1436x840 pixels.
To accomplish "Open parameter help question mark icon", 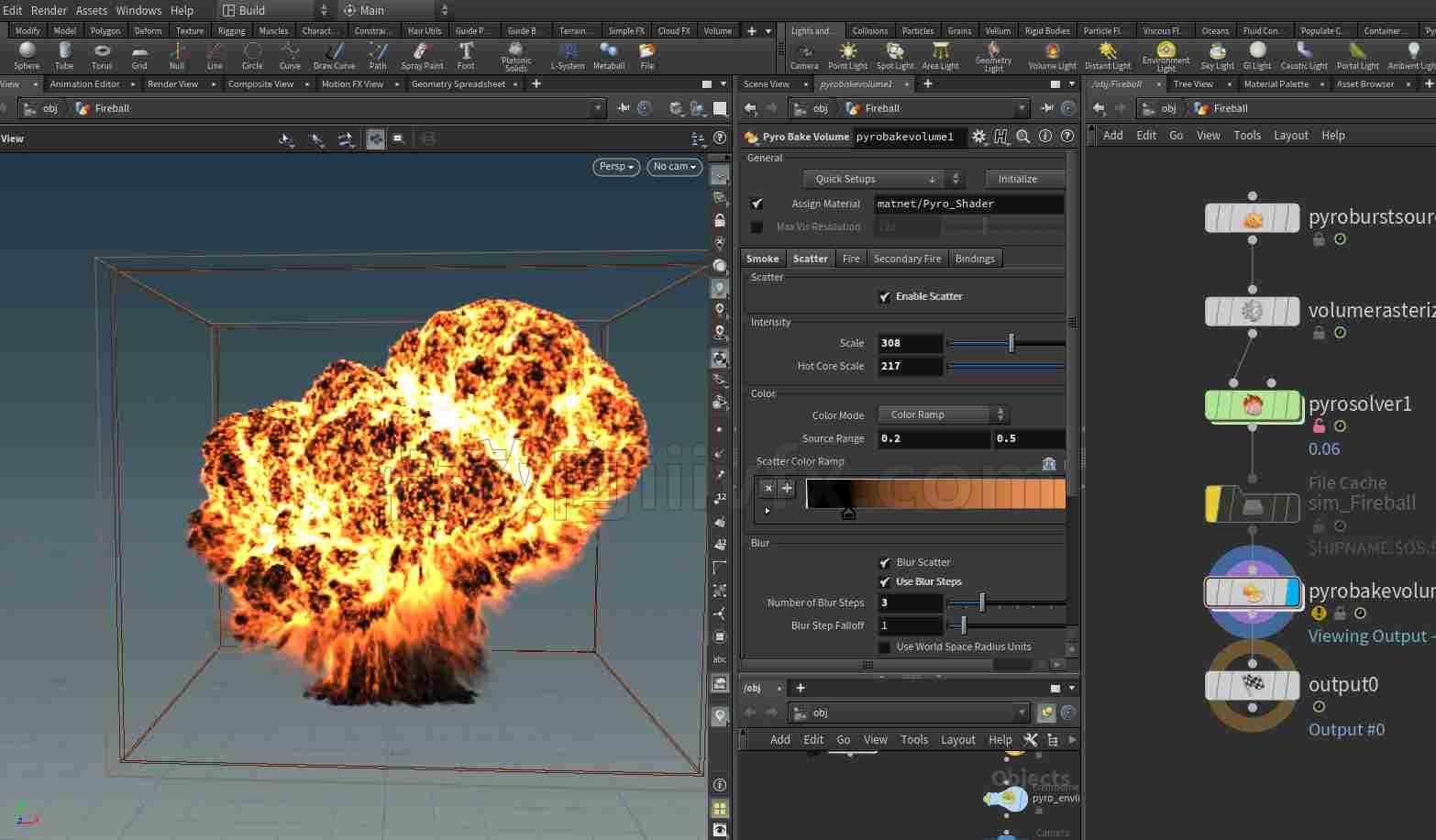I will [1067, 137].
